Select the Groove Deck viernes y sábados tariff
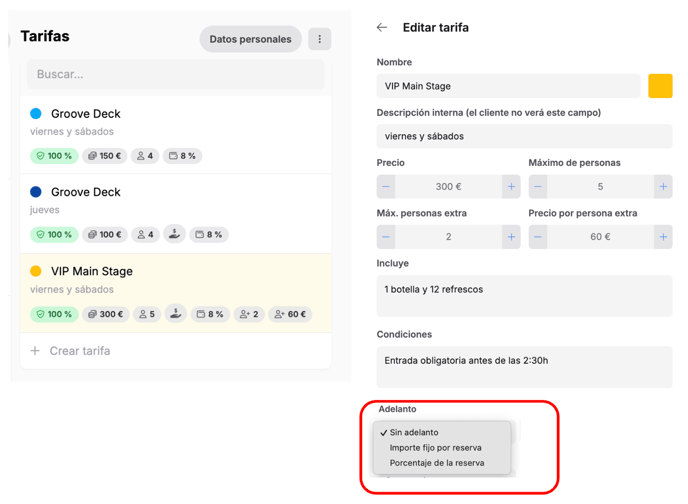688x504 pixels. 176,135
